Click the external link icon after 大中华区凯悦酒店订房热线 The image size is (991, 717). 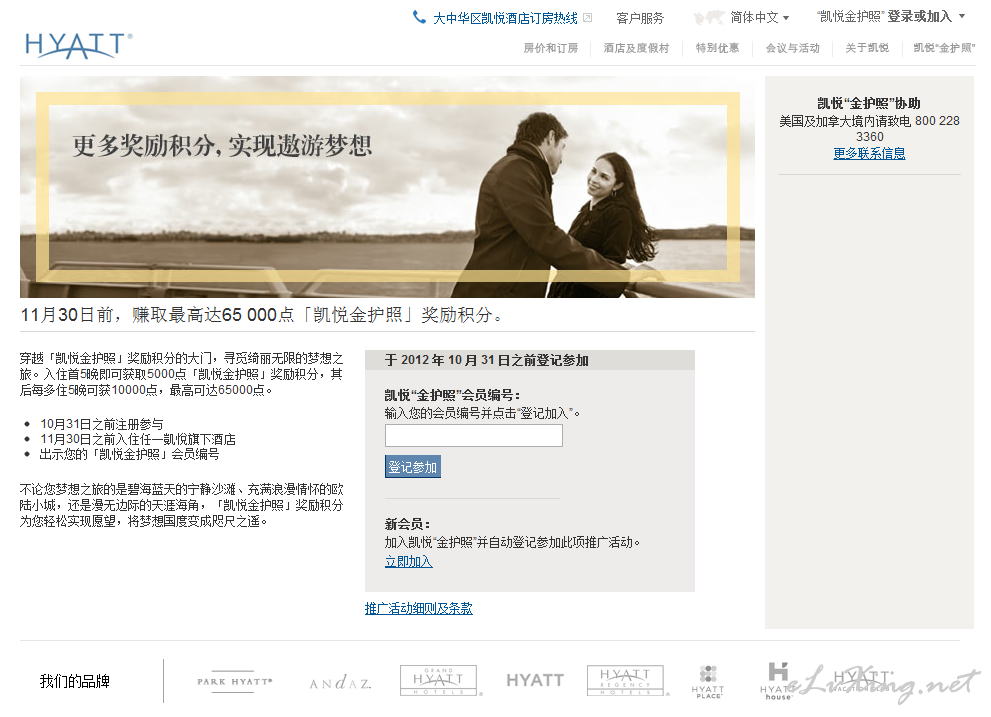pyautogui.click(x=588, y=18)
